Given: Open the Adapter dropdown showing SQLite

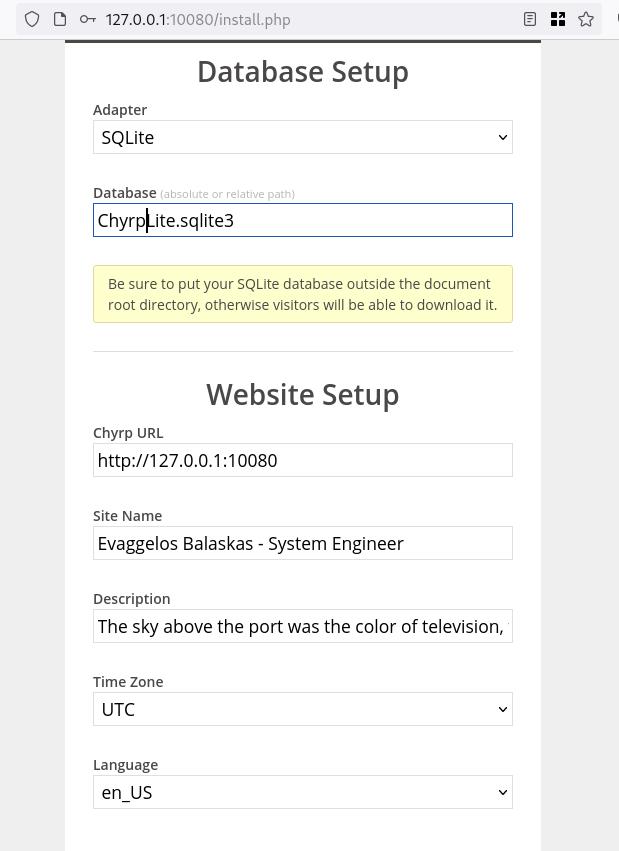Looking at the screenshot, I should pyautogui.click(x=302, y=137).
